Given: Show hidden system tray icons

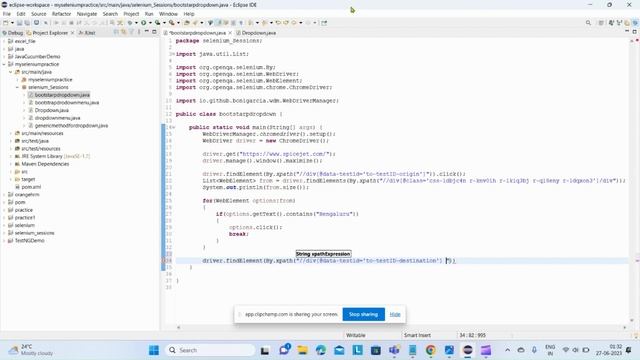Looking at the screenshot, I should coord(507,350).
